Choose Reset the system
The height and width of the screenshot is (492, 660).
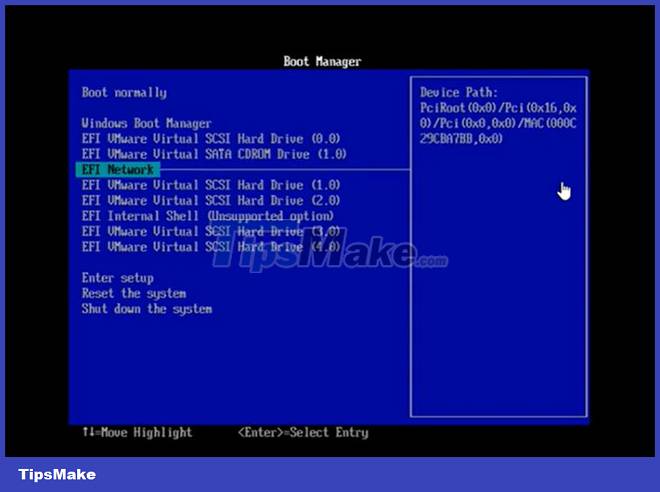point(134,293)
